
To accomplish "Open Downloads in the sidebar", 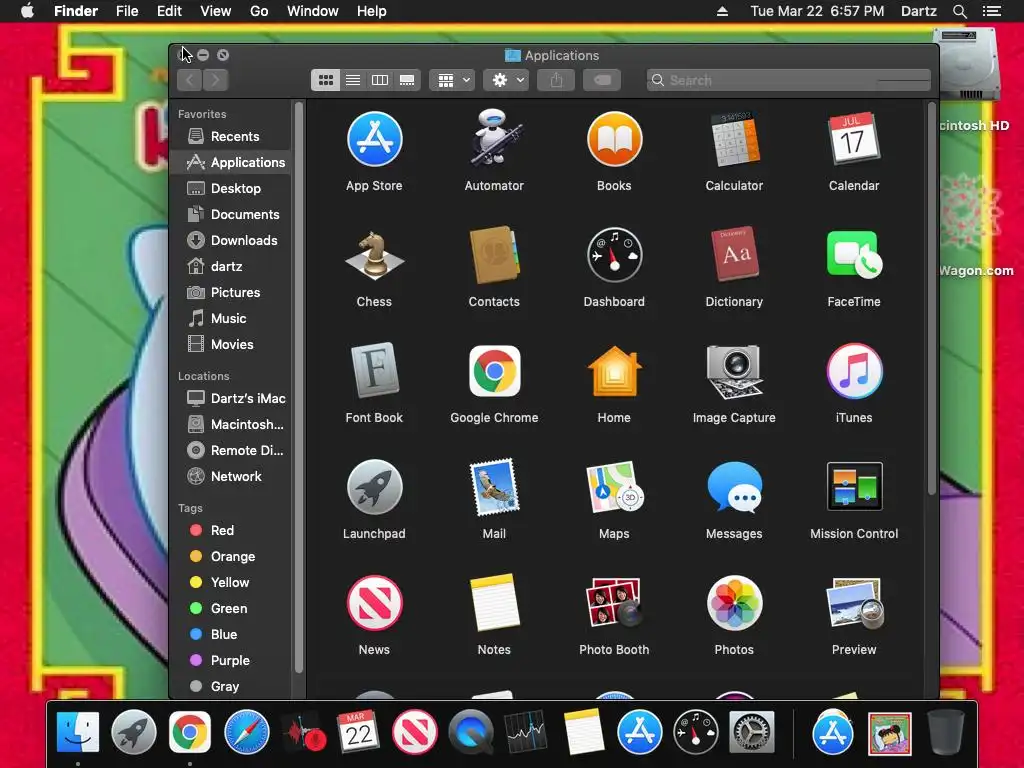I will (x=230, y=240).
